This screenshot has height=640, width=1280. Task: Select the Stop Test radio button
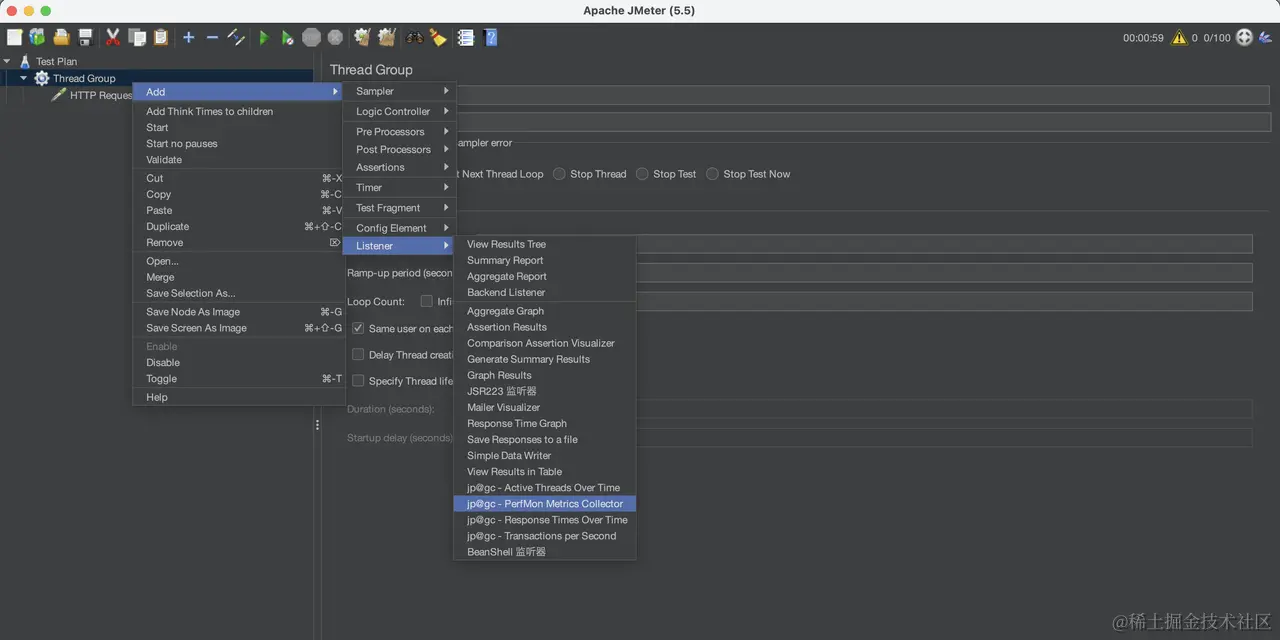642,173
